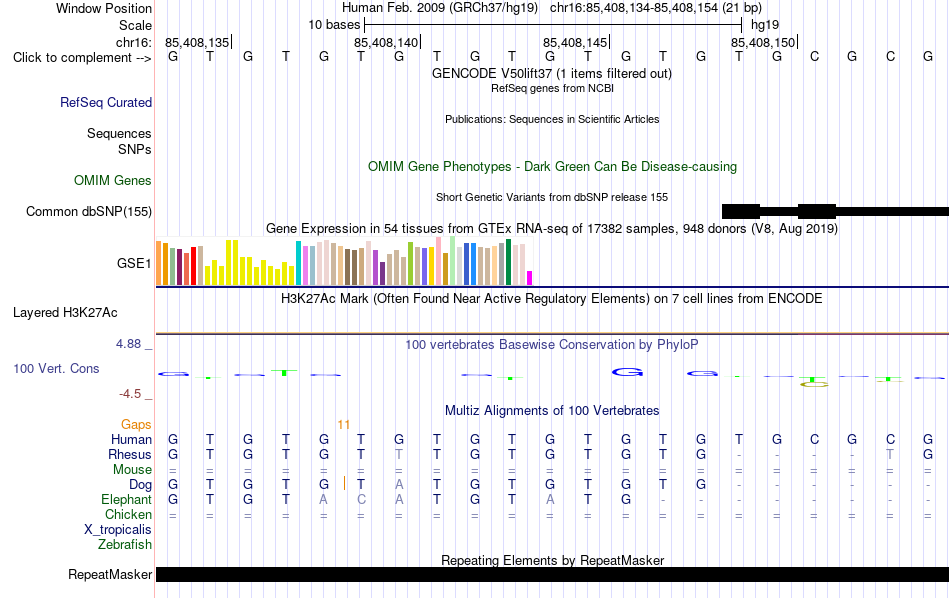Select the RepeatMasker track label
Image resolution: width=950 pixels, height=598 pixels.
click(x=110, y=574)
